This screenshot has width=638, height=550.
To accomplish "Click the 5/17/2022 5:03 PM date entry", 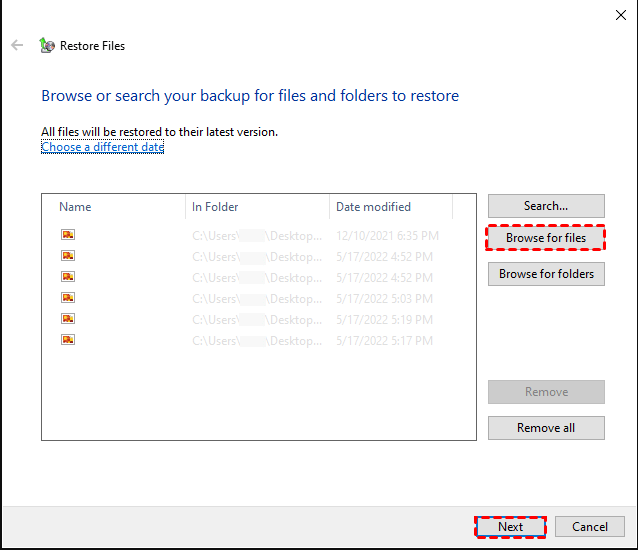I will 386,298.
